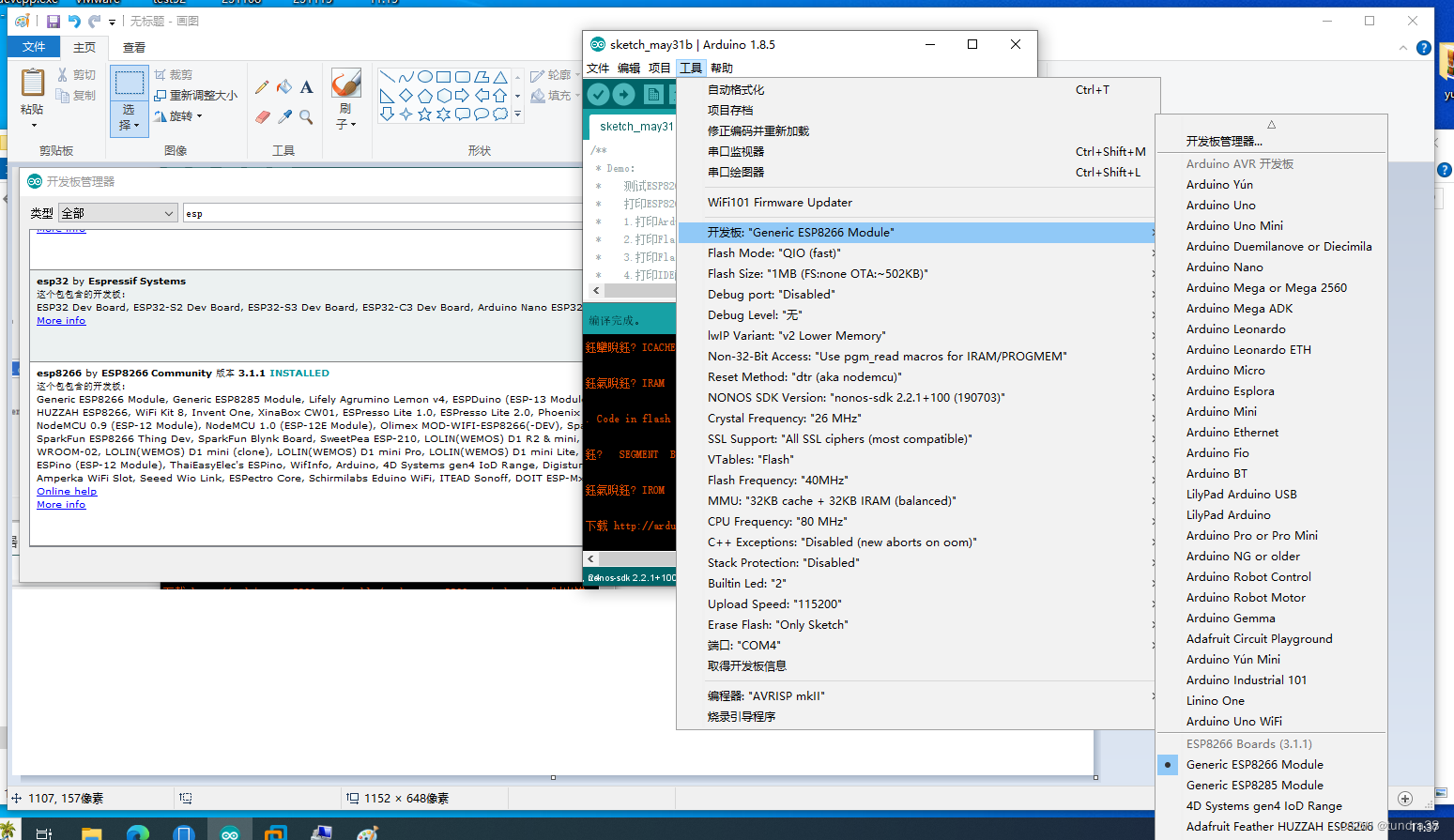
Task: Click the Arduino Verify checkmark button
Action: (x=598, y=94)
